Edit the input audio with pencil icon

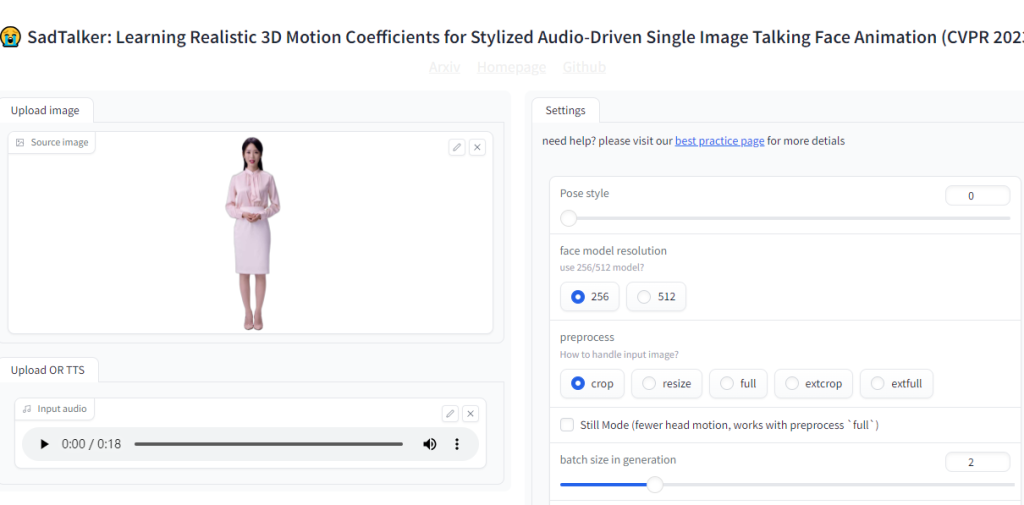tap(450, 413)
